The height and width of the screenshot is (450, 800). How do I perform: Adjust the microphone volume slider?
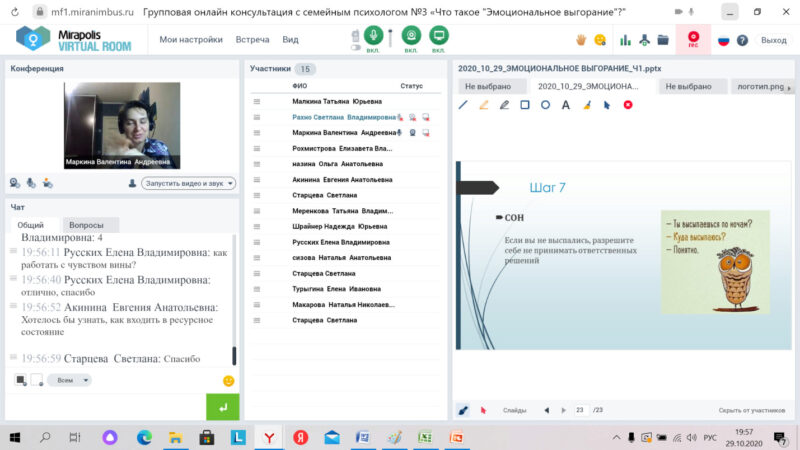[390, 38]
